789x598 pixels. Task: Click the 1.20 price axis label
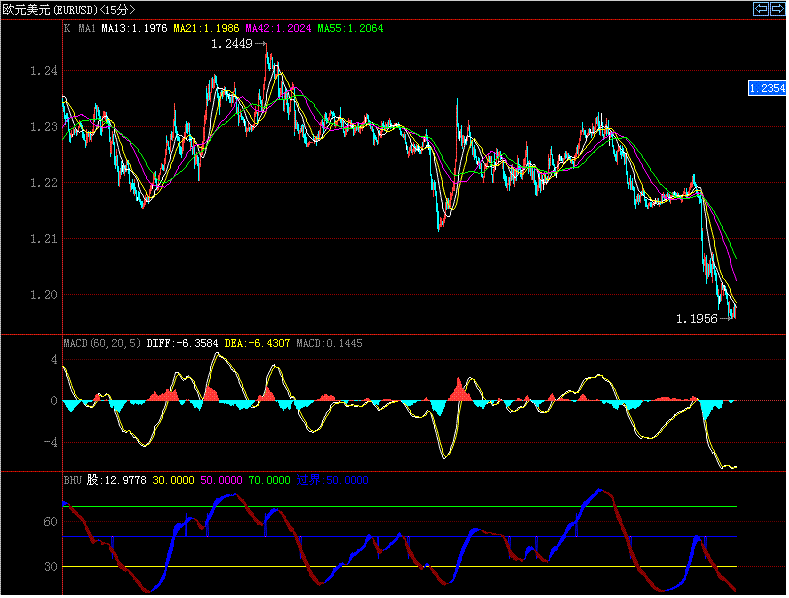43,295
